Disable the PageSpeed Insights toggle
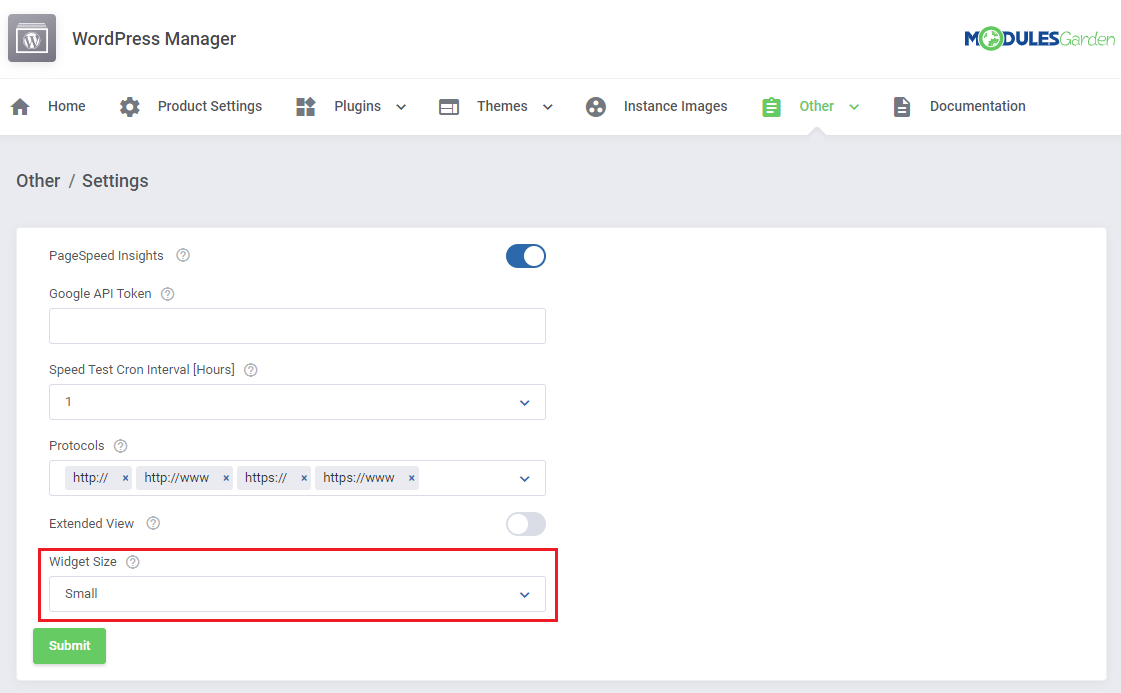 click(x=525, y=256)
